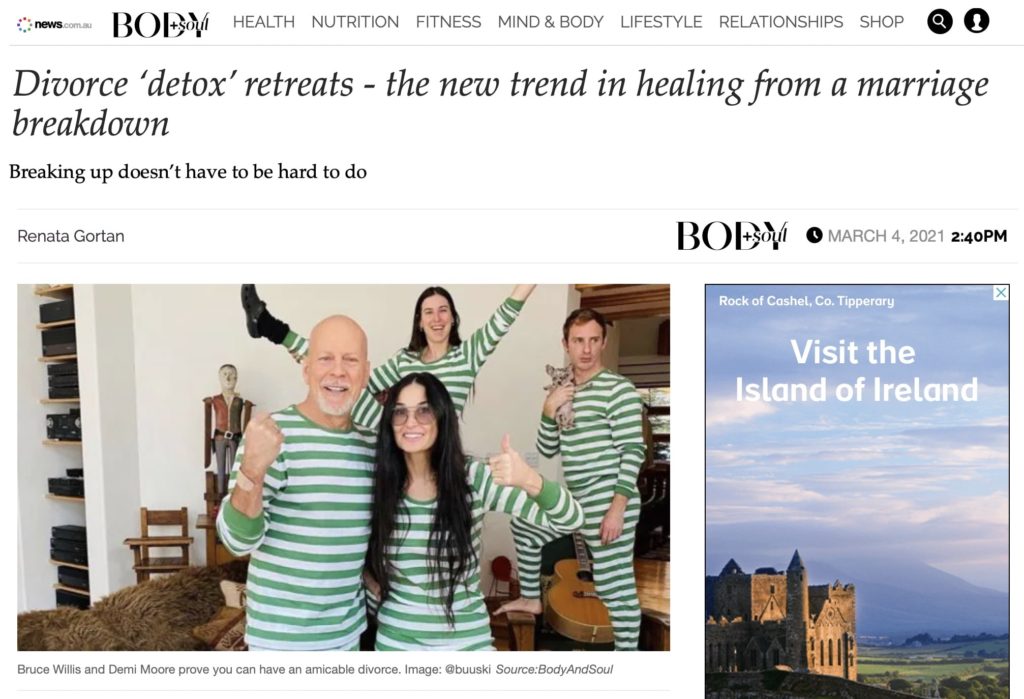Go to the Fitness section
Screen dimensions: 1024x699
[x=449, y=22]
